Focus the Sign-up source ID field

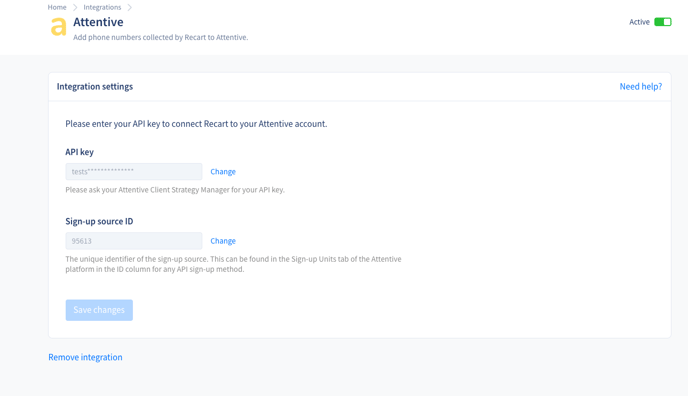click(x=134, y=241)
